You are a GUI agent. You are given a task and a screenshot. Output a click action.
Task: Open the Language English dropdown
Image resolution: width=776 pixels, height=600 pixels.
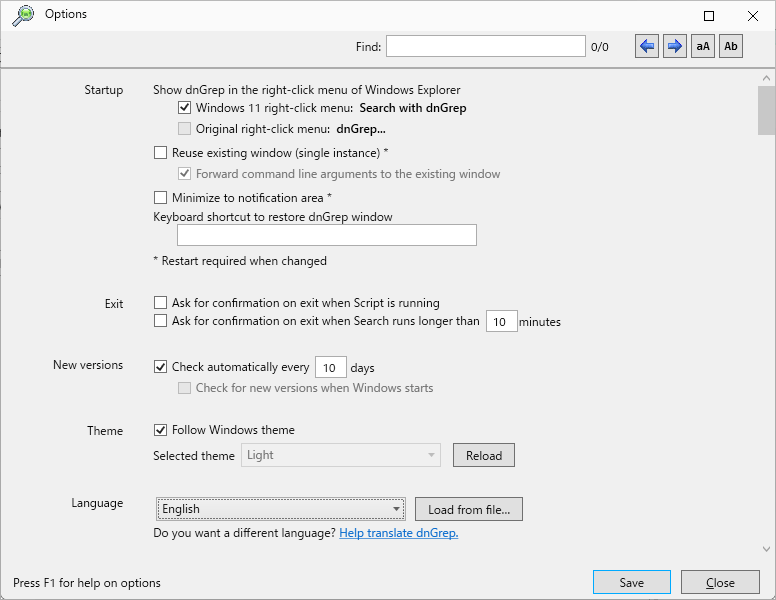coord(281,509)
